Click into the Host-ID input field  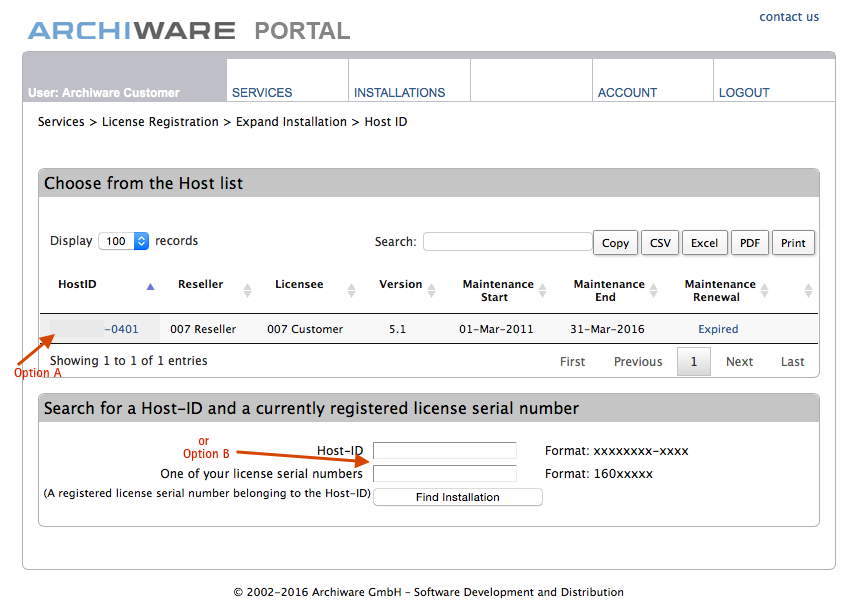pyautogui.click(x=445, y=451)
